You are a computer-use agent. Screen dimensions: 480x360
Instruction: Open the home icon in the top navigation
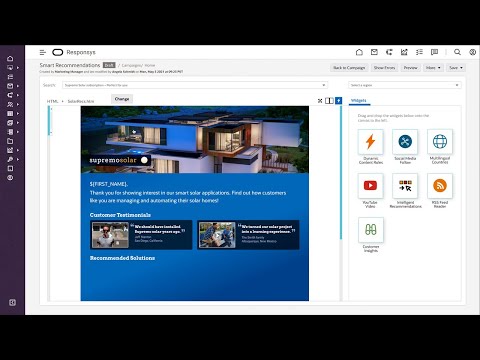pyautogui.click(x=359, y=52)
